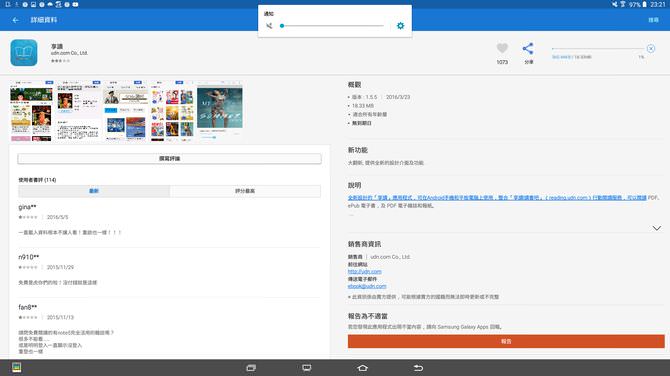Share the app via share icon
670x376 pixels.
pos(528,48)
